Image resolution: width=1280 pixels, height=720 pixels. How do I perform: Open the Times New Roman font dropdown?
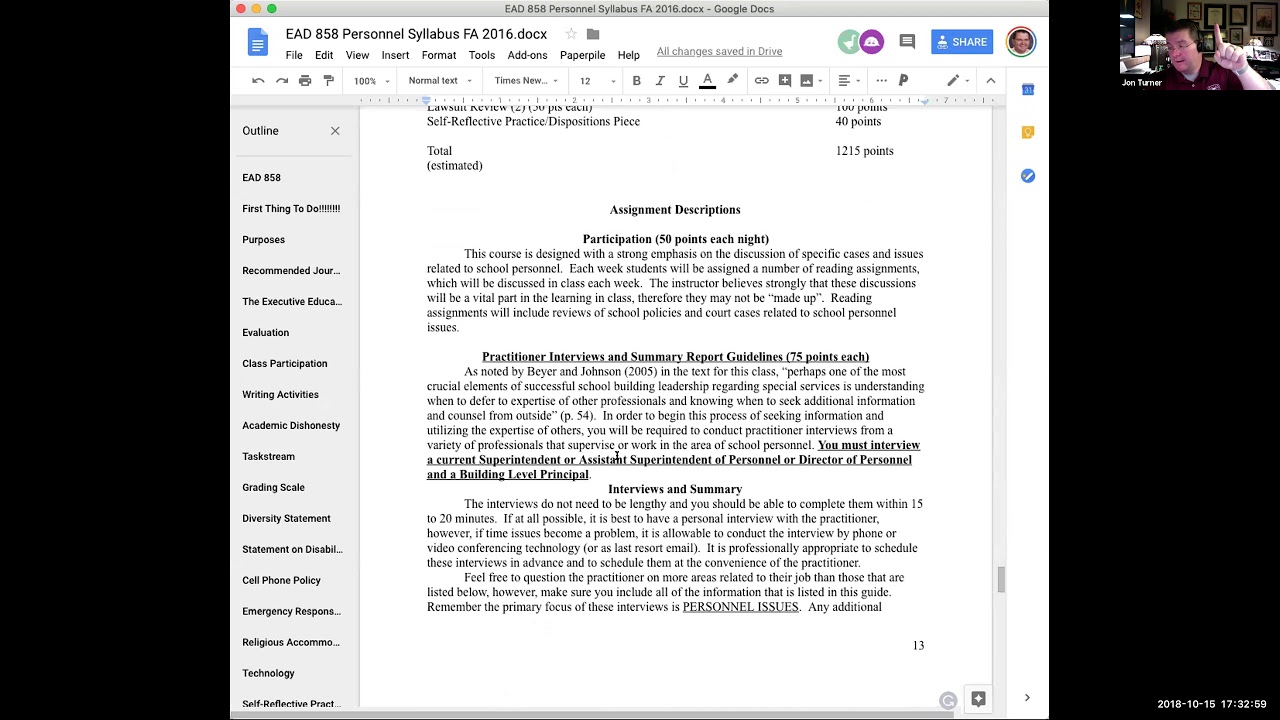point(526,81)
